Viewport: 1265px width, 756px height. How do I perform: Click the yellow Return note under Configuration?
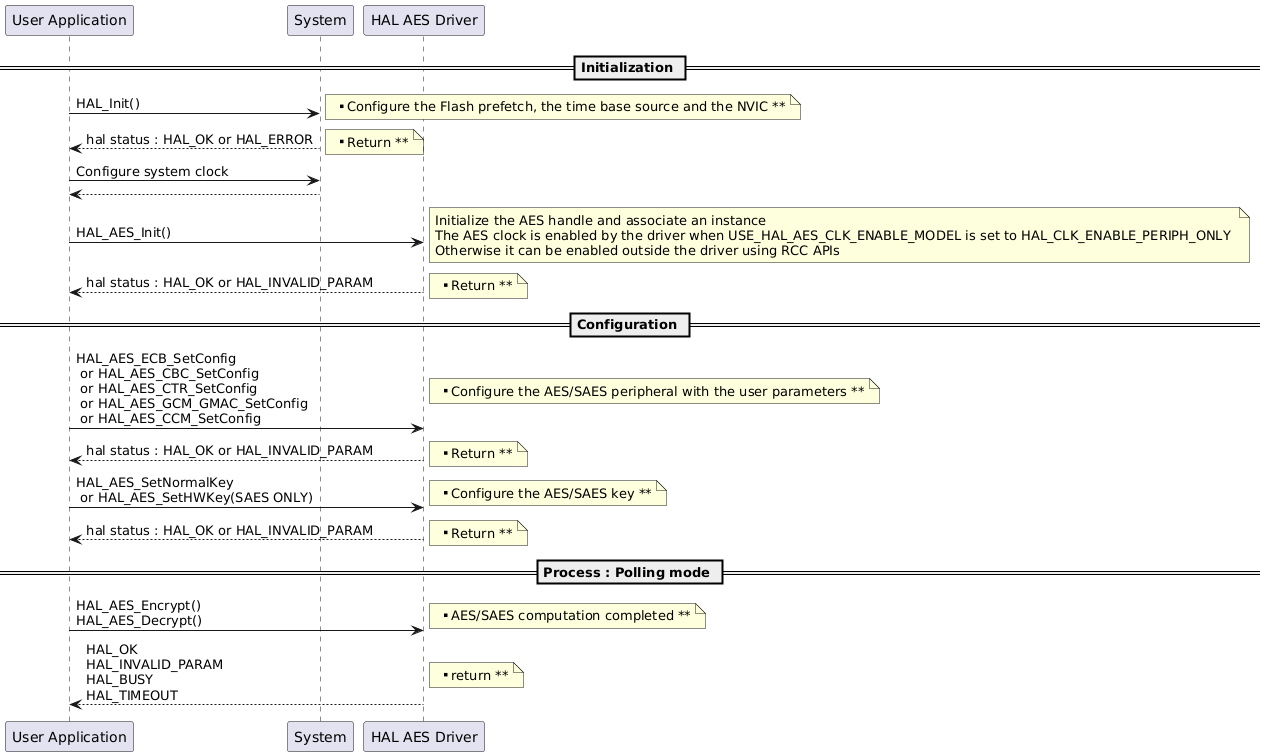tap(477, 453)
